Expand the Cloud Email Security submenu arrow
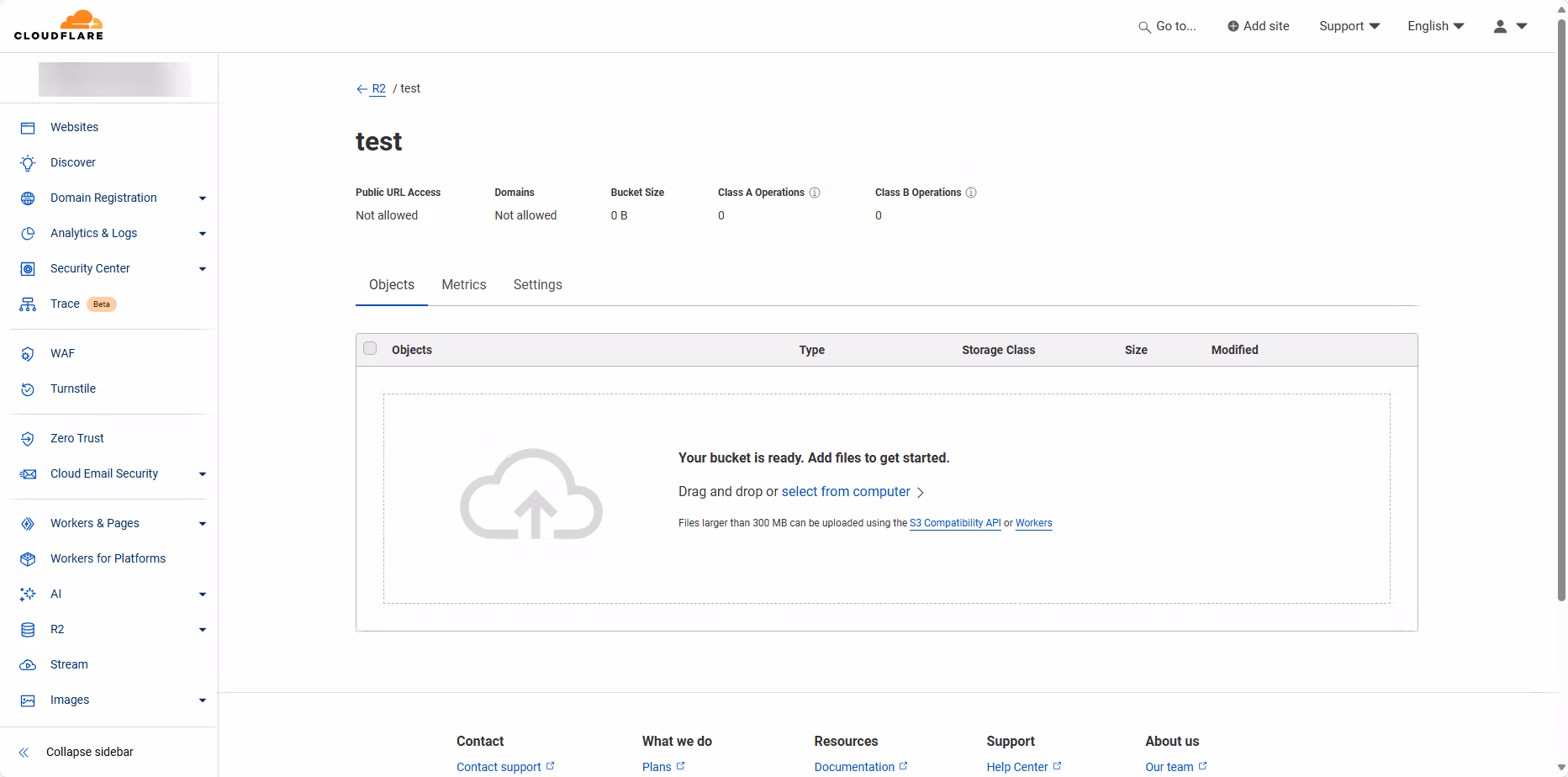The image size is (1568, 777). 203,474
